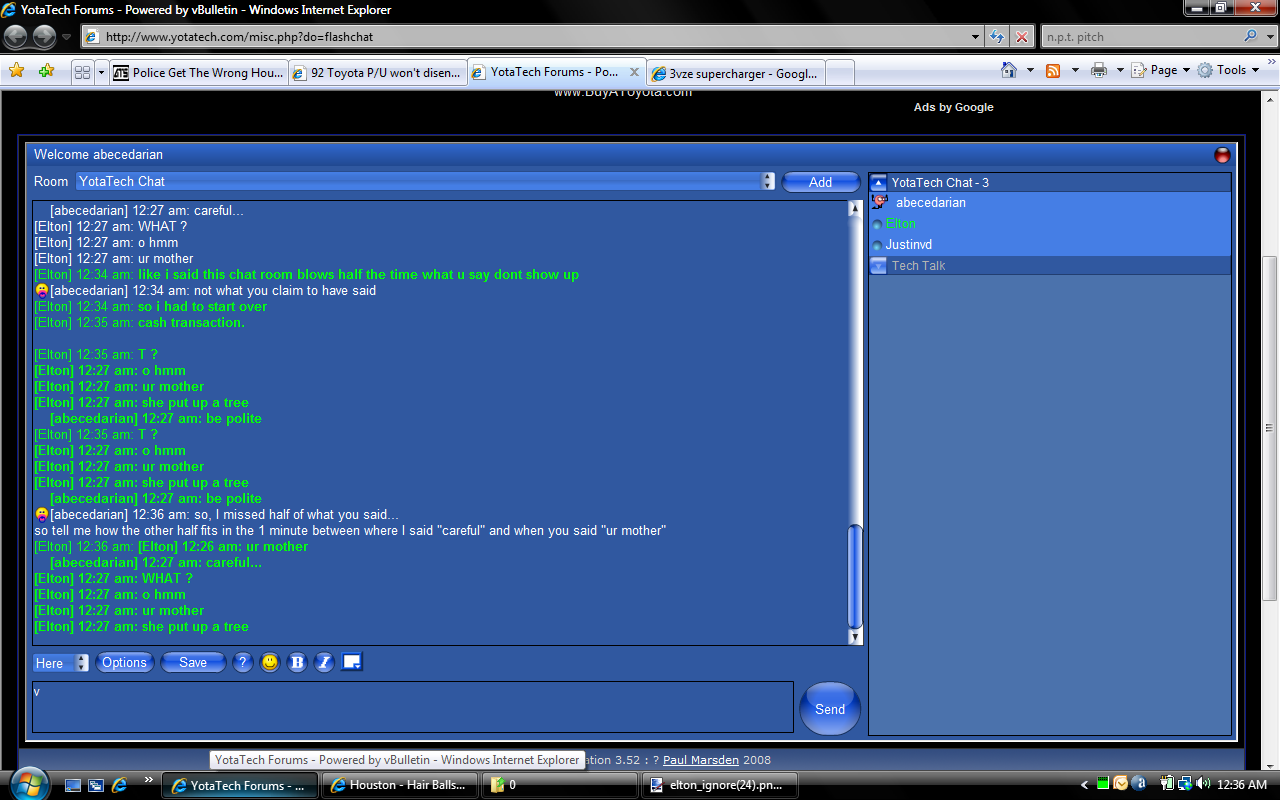Switch to 92 Toyota P/U won't disengage tab

click(x=377, y=72)
